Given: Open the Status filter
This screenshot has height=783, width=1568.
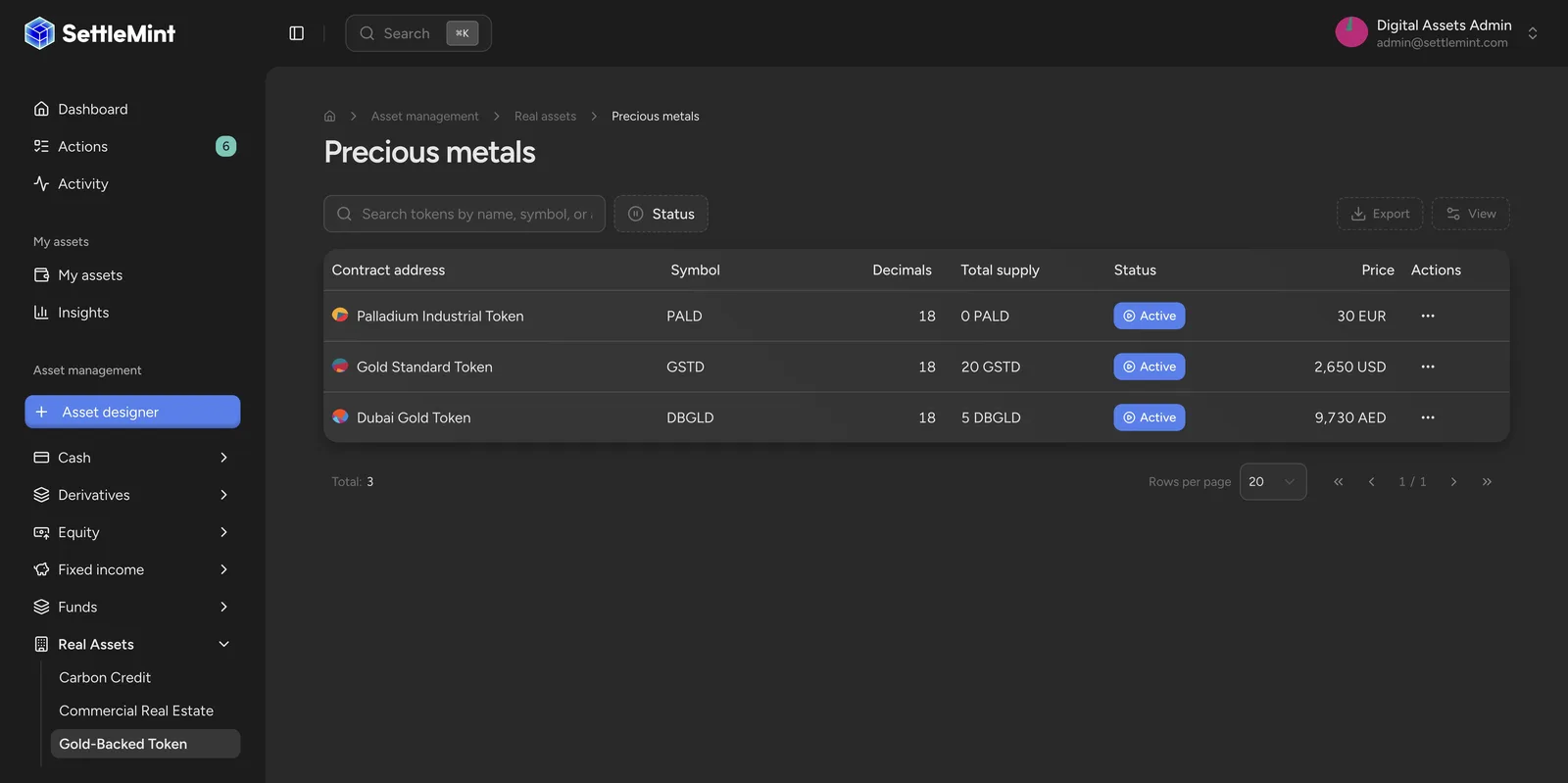Looking at the screenshot, I should coord(661,214).
